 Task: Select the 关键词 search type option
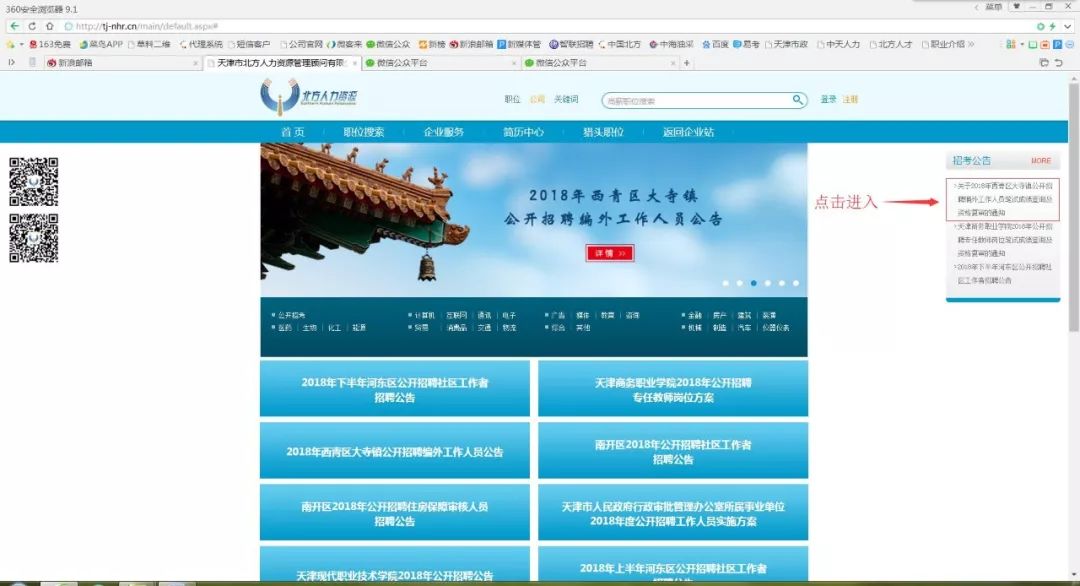pyautogui.click(x=566, y=100)
